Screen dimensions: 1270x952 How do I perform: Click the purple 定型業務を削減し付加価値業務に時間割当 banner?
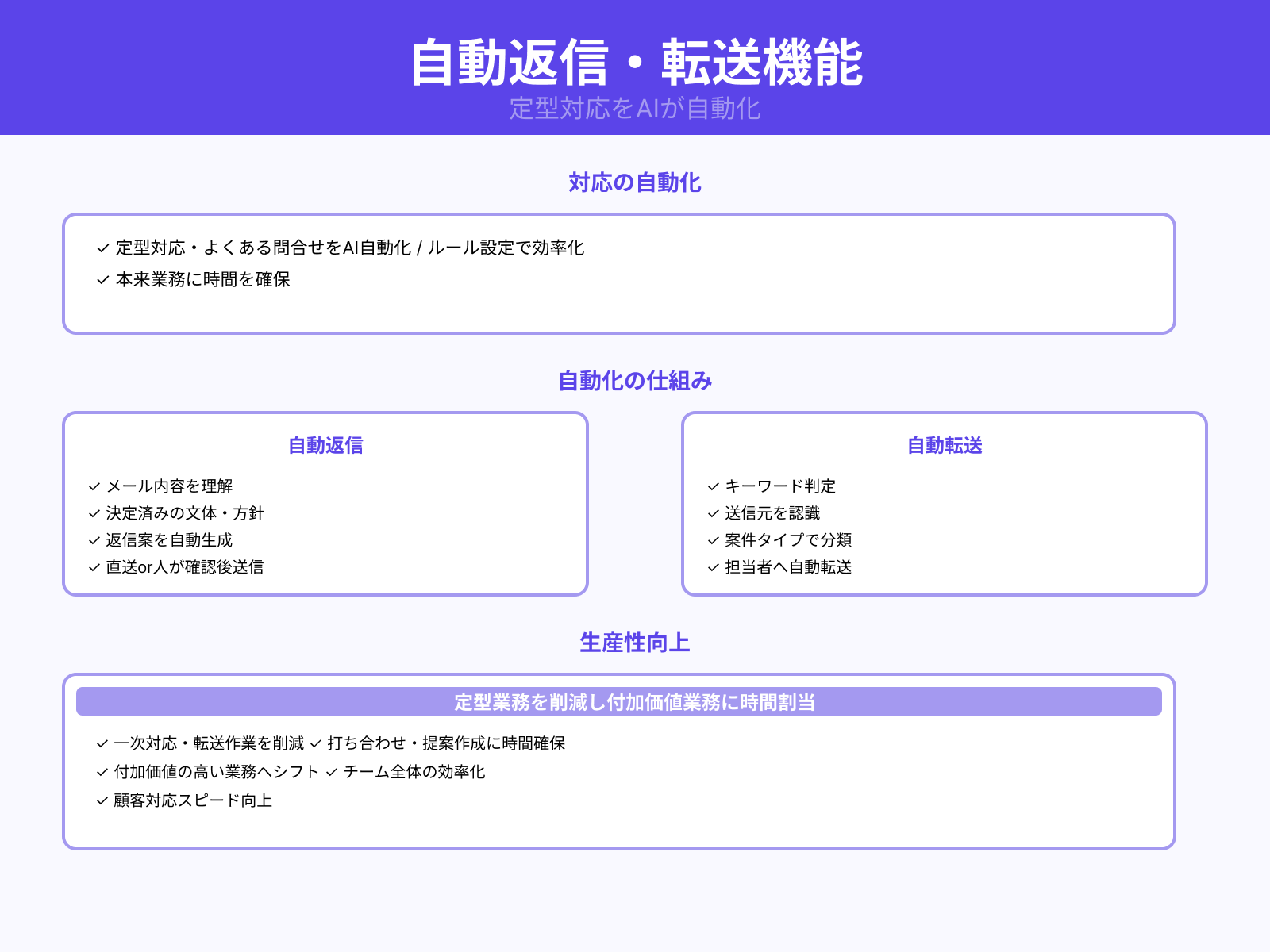click(x=635, y=701)
